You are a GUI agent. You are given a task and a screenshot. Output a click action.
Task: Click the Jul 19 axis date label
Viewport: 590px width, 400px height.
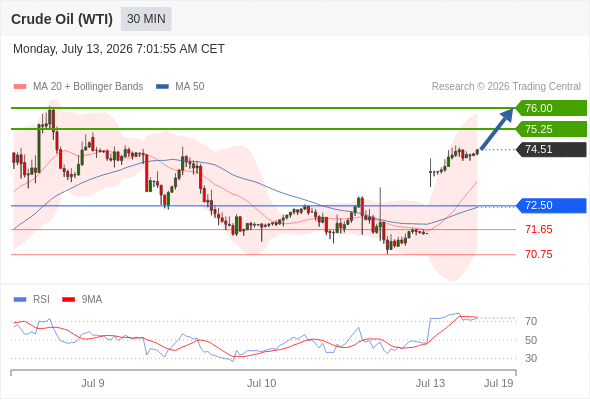pyautogui.click(x=499, y=383)
